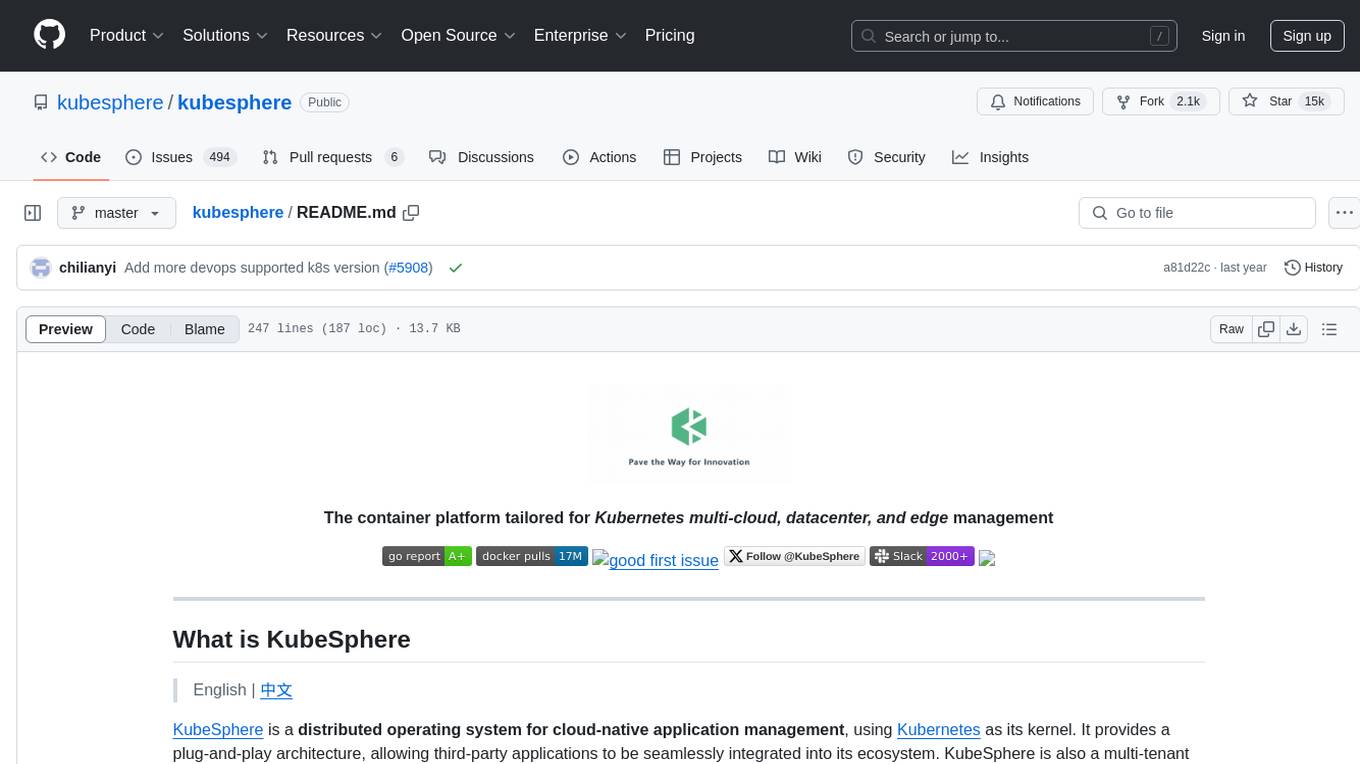Open the KubeSphere link in the description
This screenshot has width=1360, height=764.
coord(218,730)
